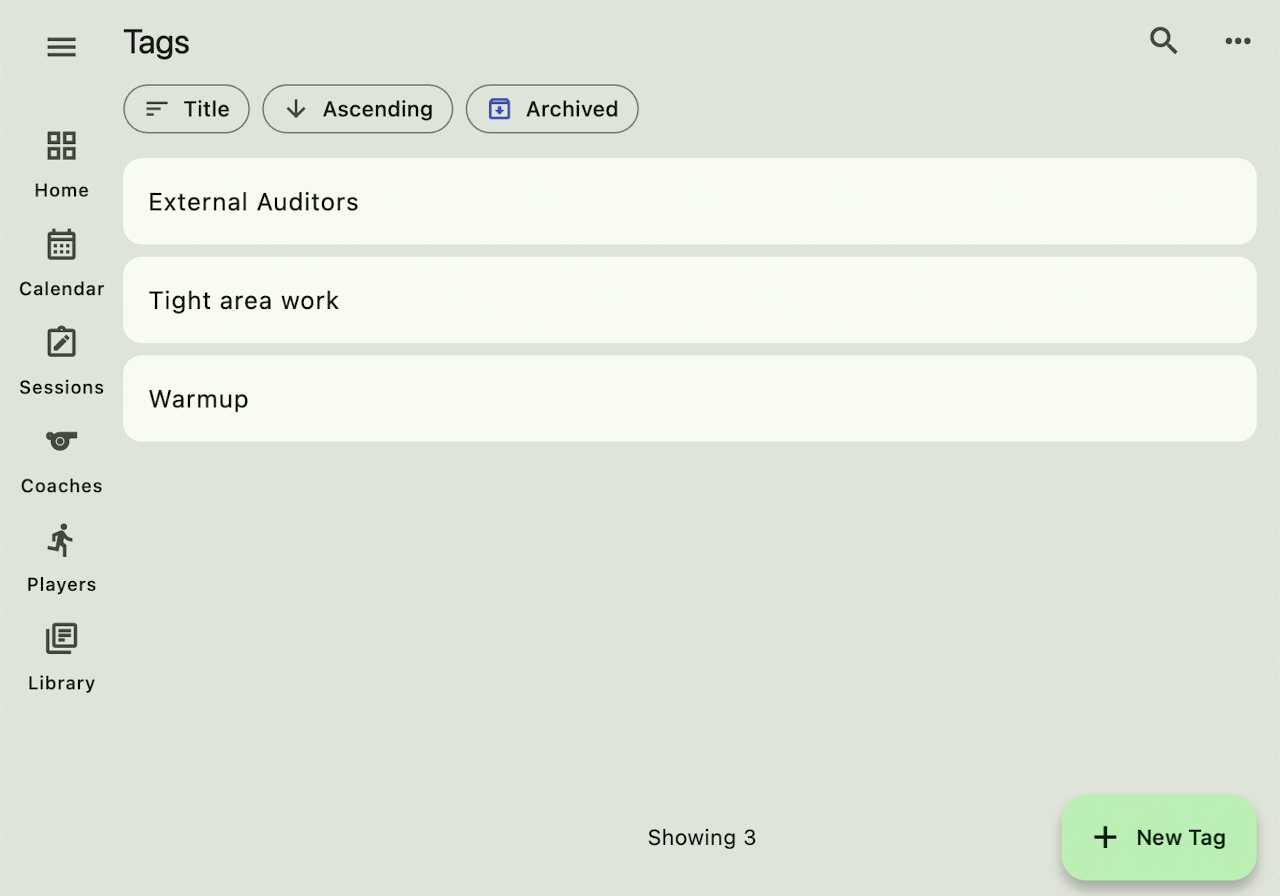Toggle Ascending sort direction chip

click(x=357, y=109)
